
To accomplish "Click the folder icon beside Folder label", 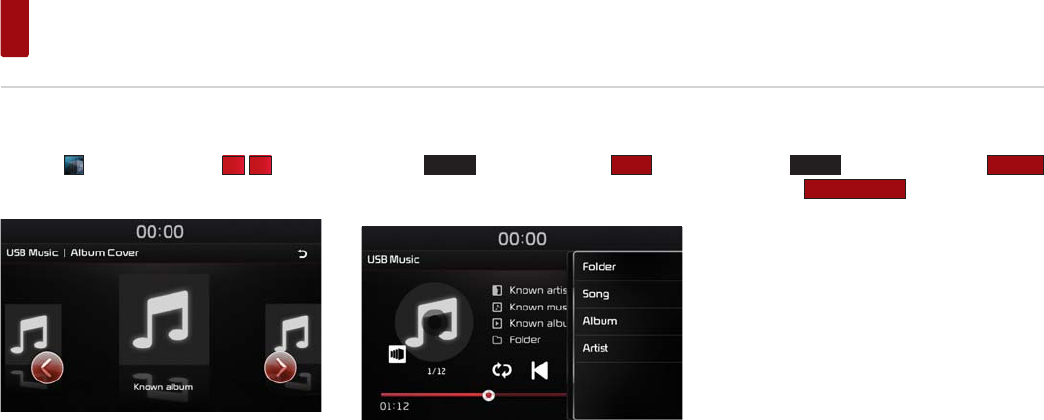I will pyautogui.click(x=497, y=339).
